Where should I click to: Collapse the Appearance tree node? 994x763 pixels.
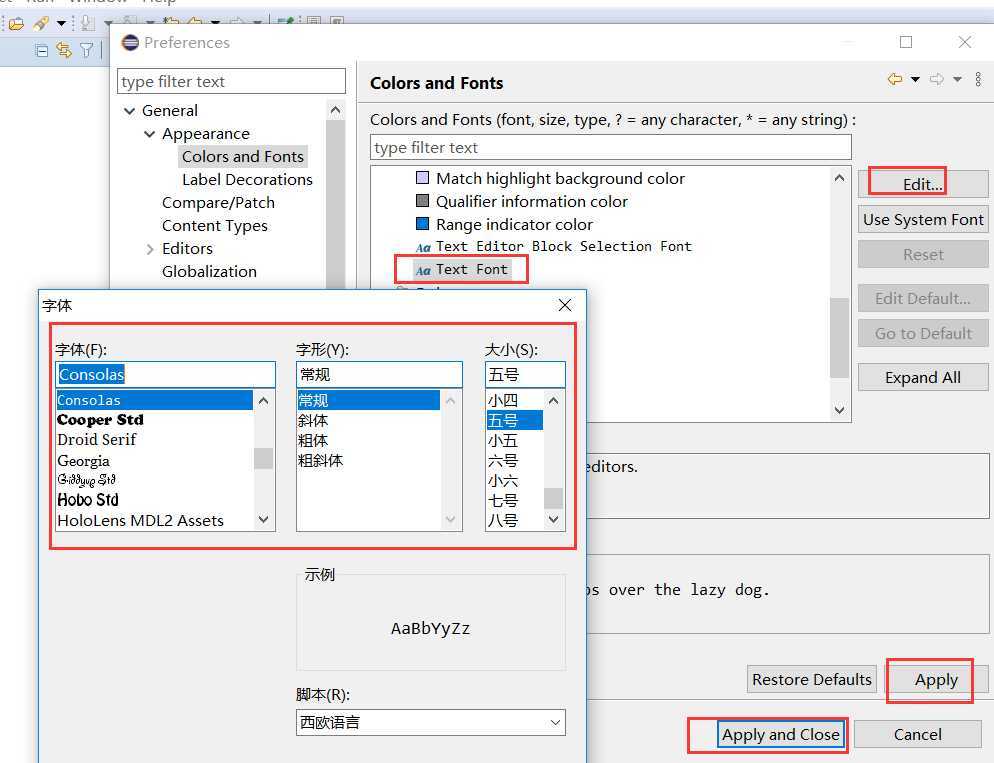click(x=150, y=134)
